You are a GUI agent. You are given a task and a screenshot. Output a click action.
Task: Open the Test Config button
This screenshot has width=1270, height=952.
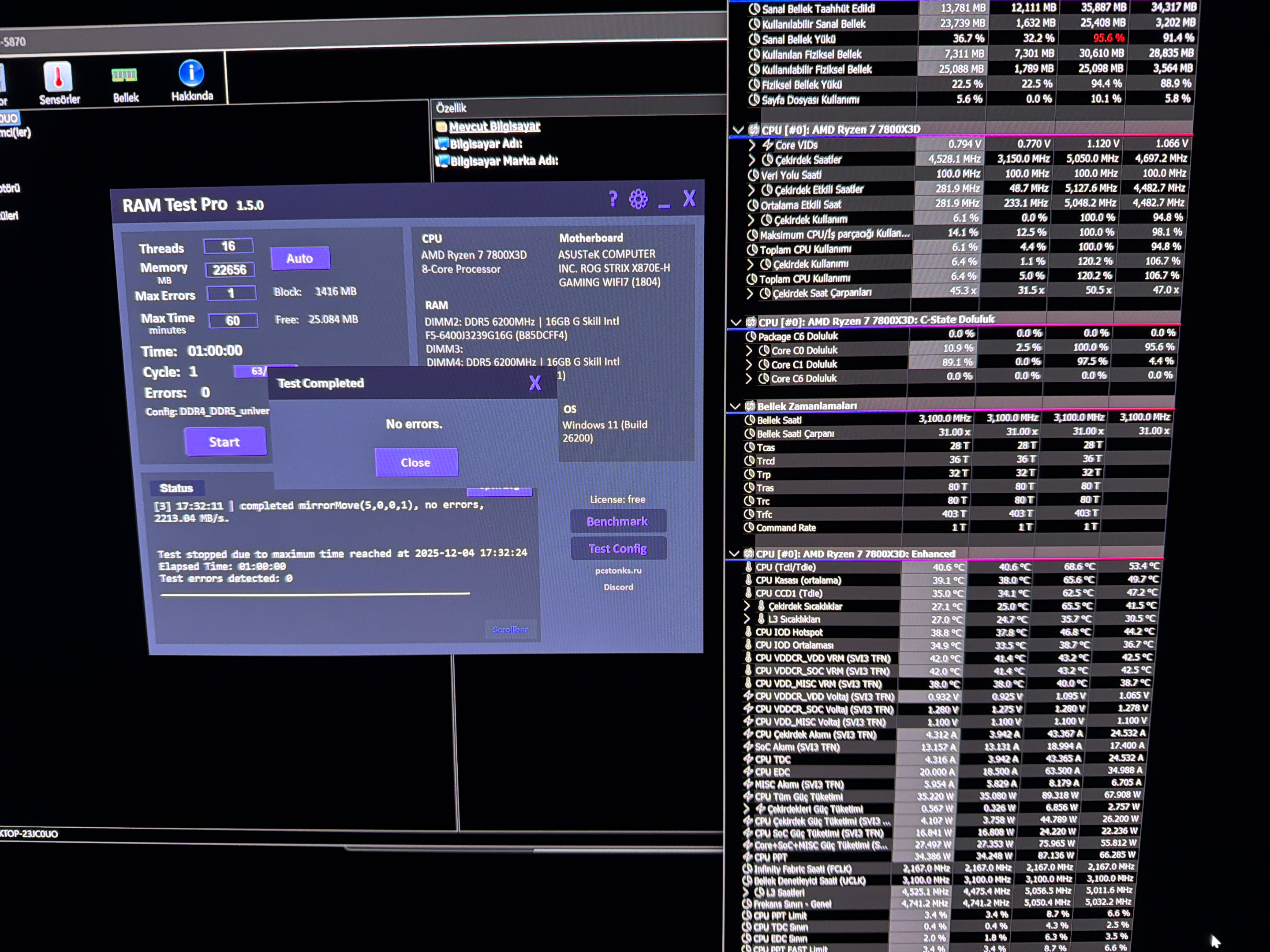point(618,549)
